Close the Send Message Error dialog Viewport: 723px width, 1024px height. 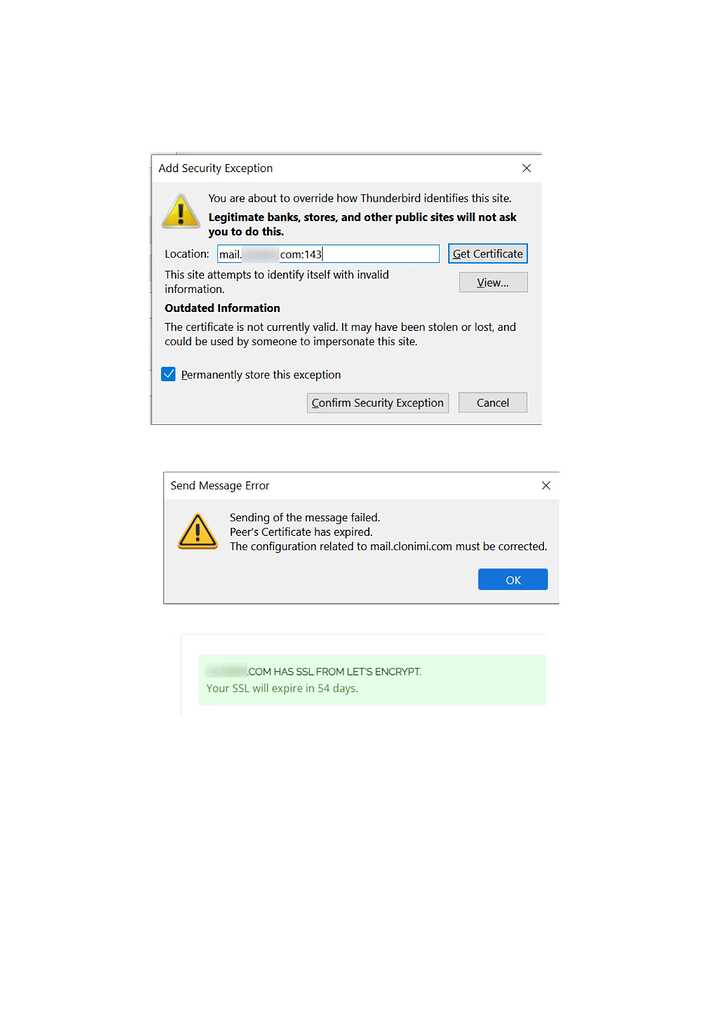pyautogui.click(x=546, y=485)
